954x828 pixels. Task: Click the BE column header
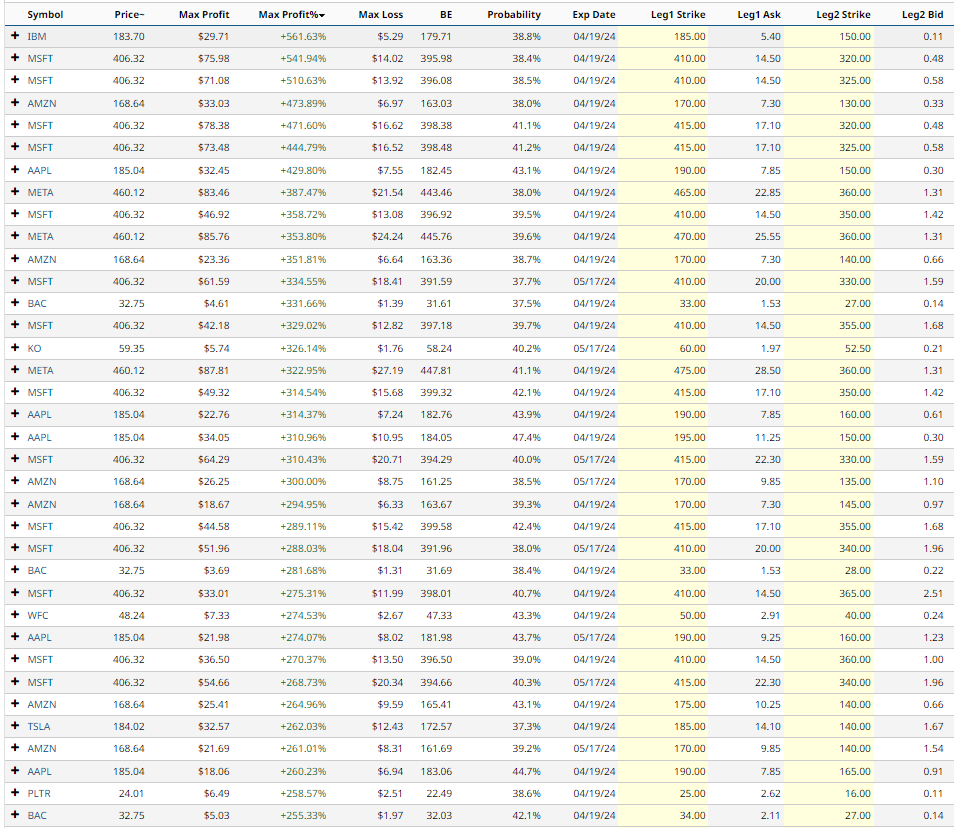pyautogui.click(x=446, y=15)
